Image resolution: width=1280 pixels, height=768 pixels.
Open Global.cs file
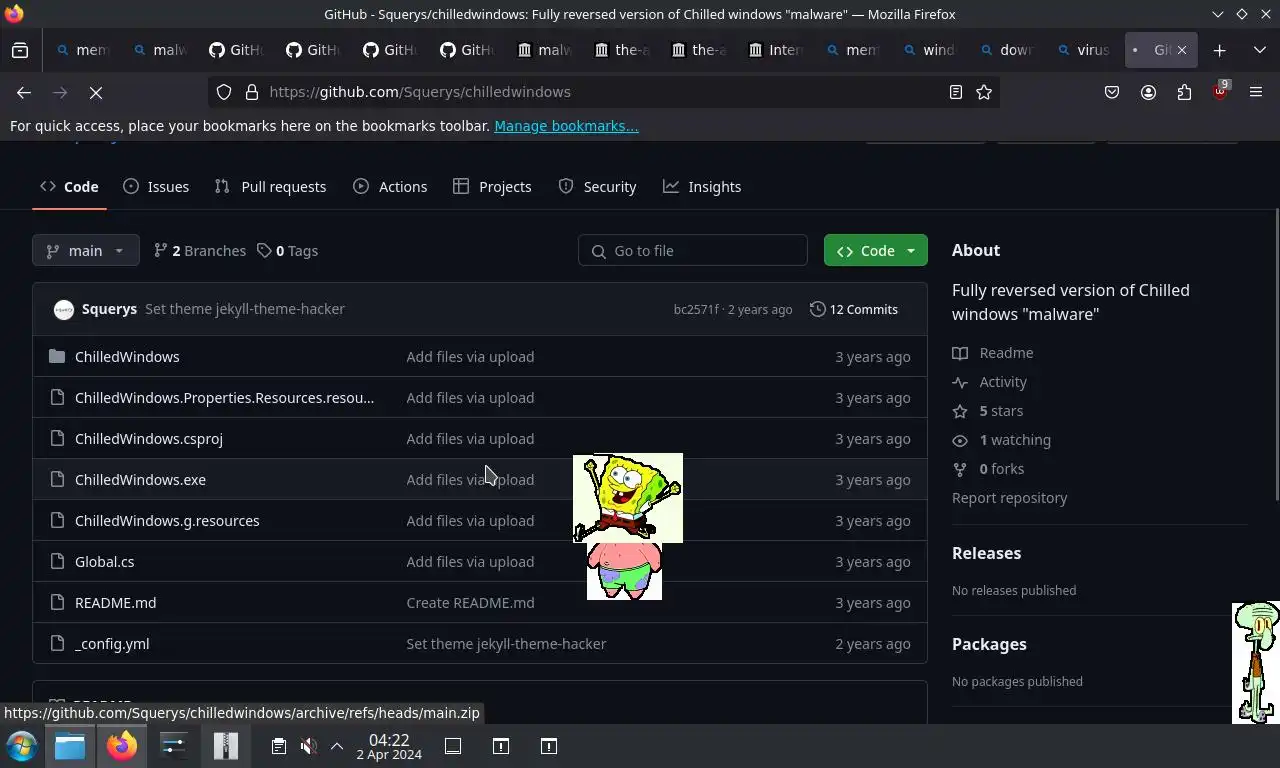[x=104, y=561]
